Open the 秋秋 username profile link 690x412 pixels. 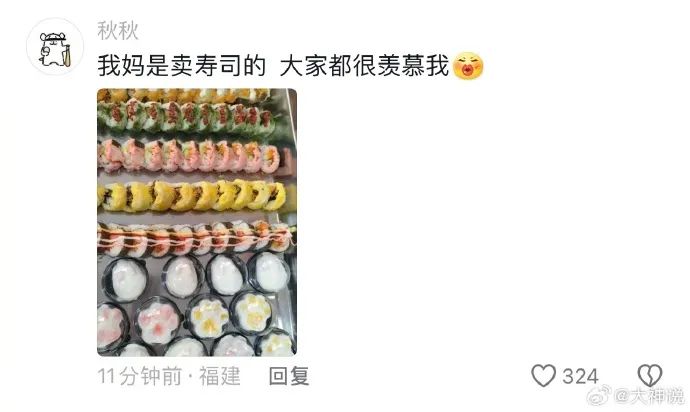tap(117, 31)
